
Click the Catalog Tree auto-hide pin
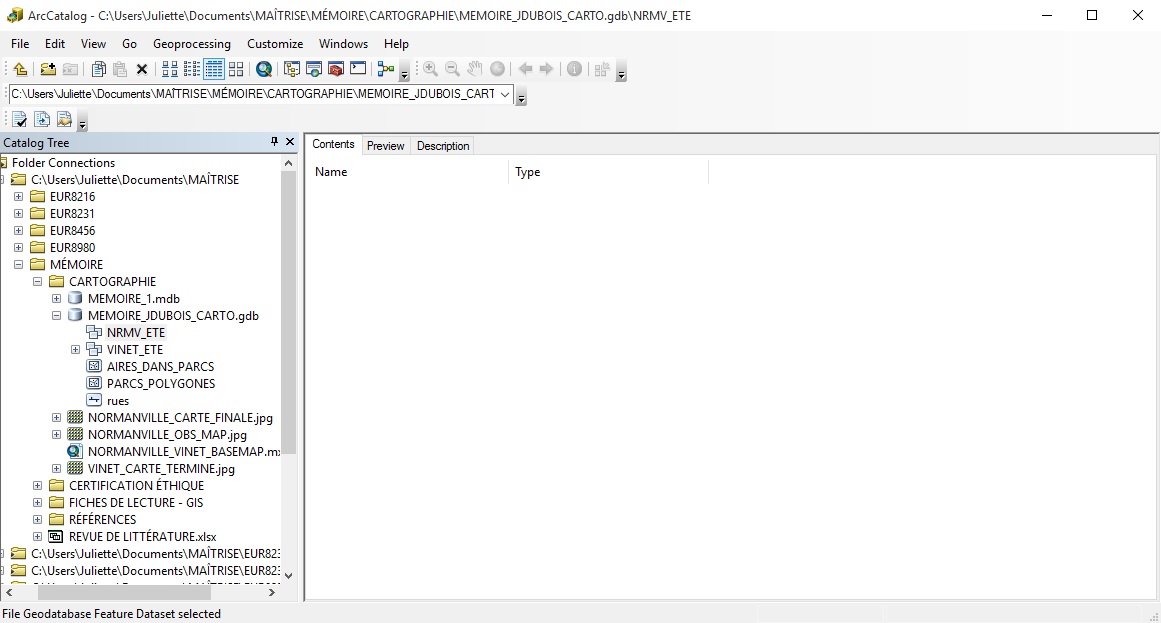(276, 141)
